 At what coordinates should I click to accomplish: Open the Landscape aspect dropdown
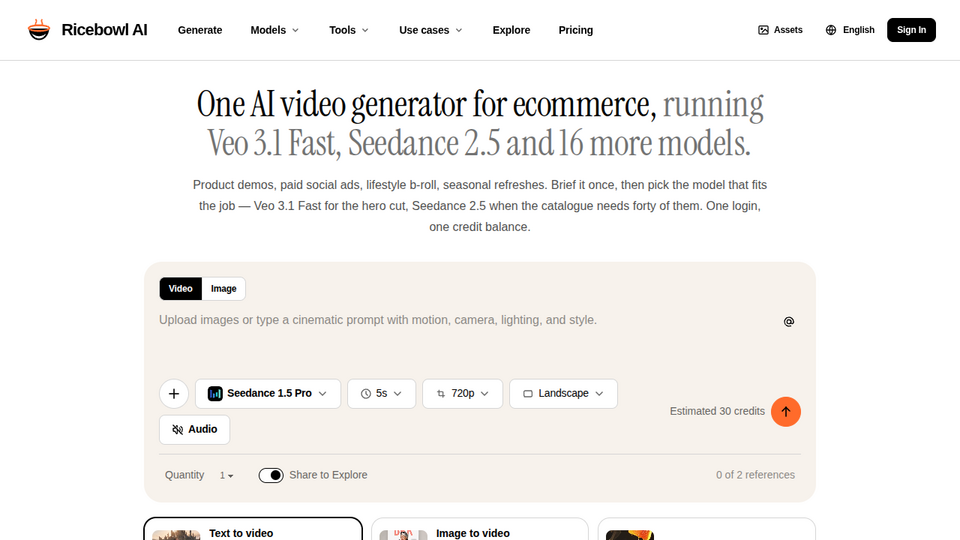[563, 394]
